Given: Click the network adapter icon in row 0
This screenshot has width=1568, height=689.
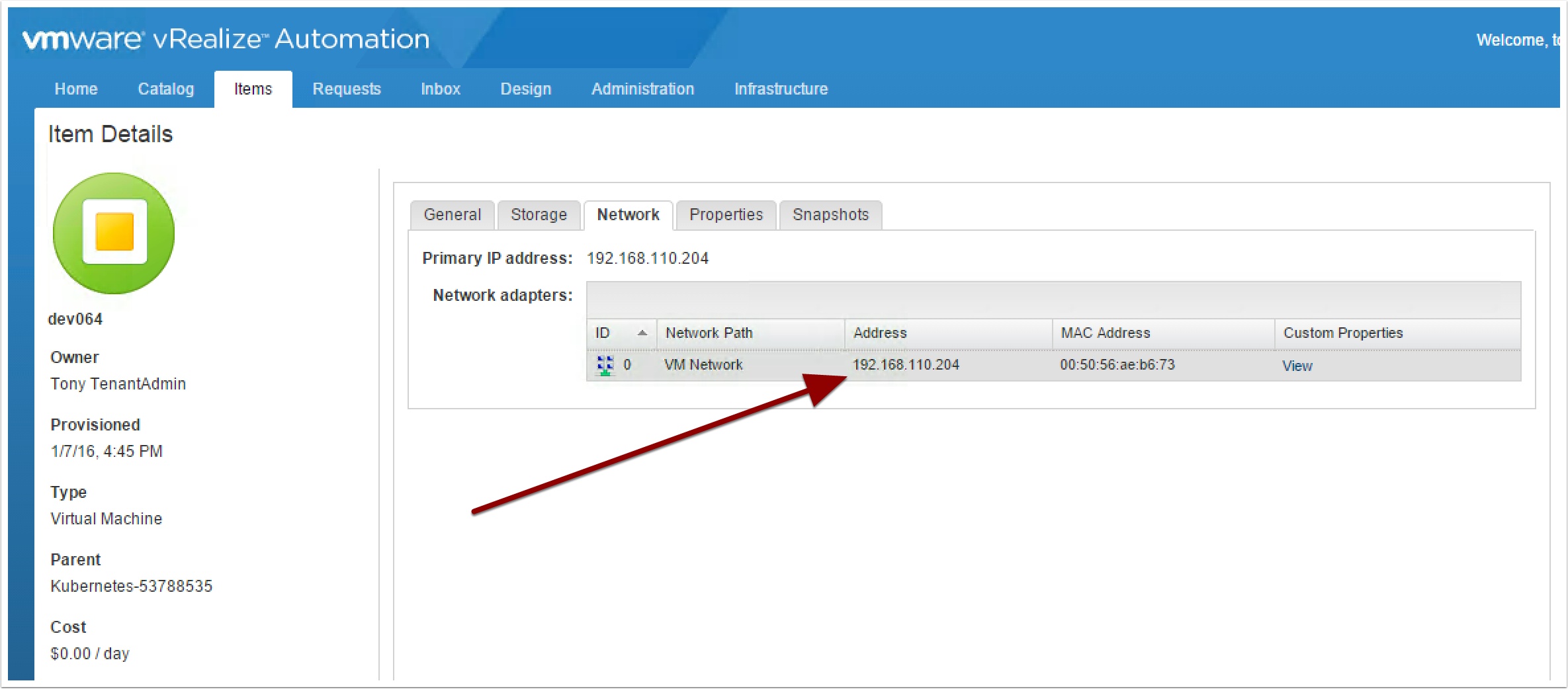Looking at the screenshot, I should (x=605, y=365).
